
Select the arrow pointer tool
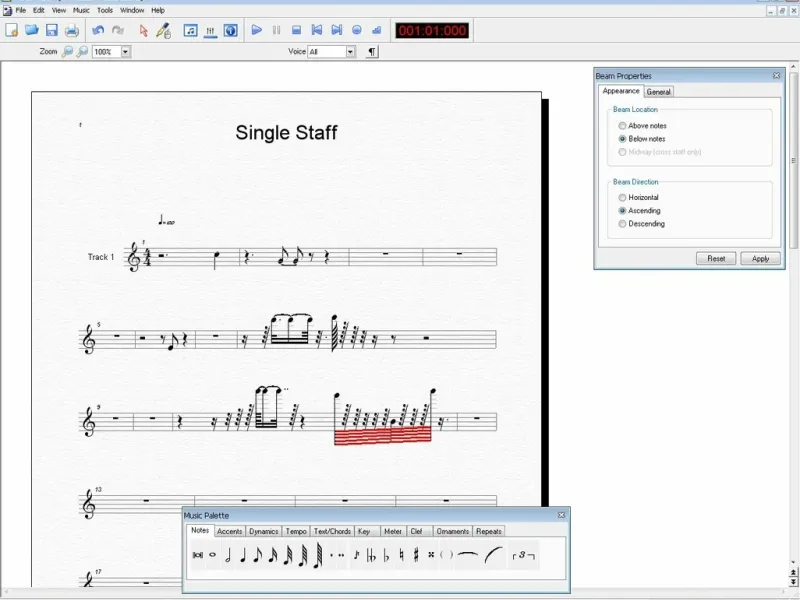pos(143,31)
